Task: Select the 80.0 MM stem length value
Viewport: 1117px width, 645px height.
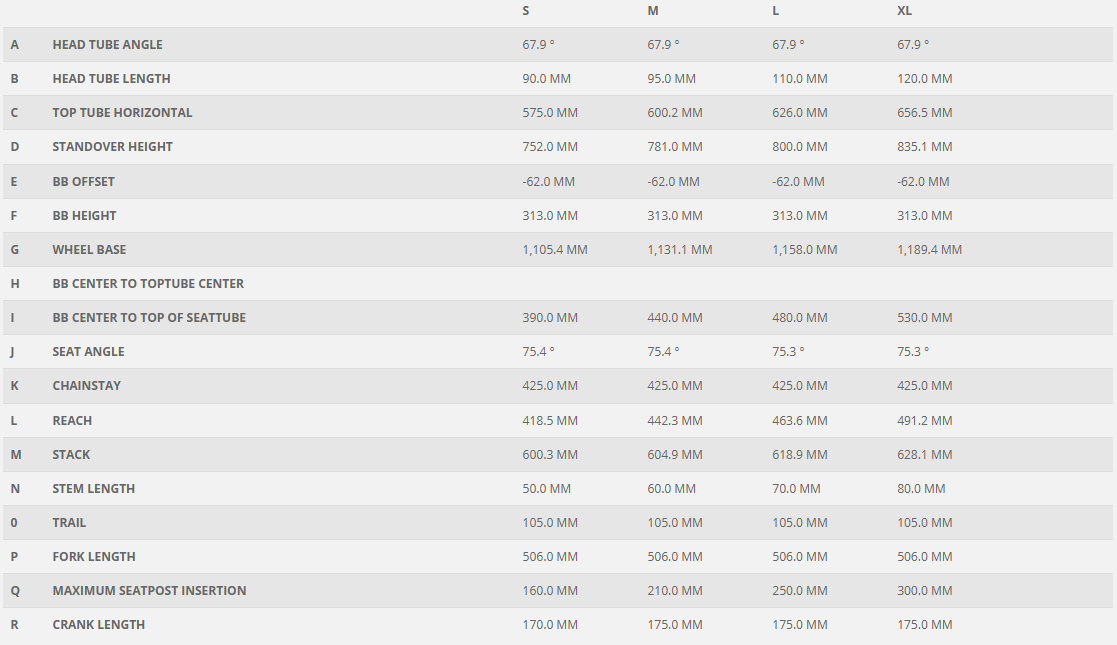Action: pos(921,489)
